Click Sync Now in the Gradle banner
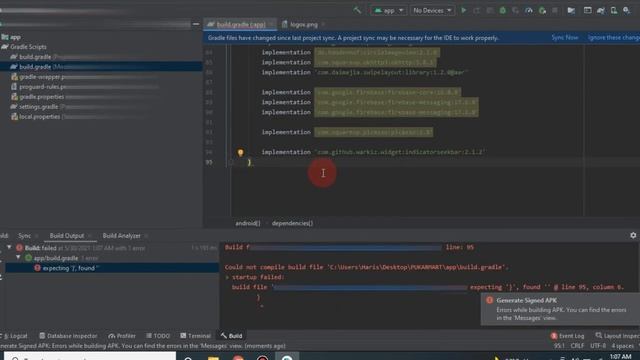The image size is (640, 360). pos(565,38)
